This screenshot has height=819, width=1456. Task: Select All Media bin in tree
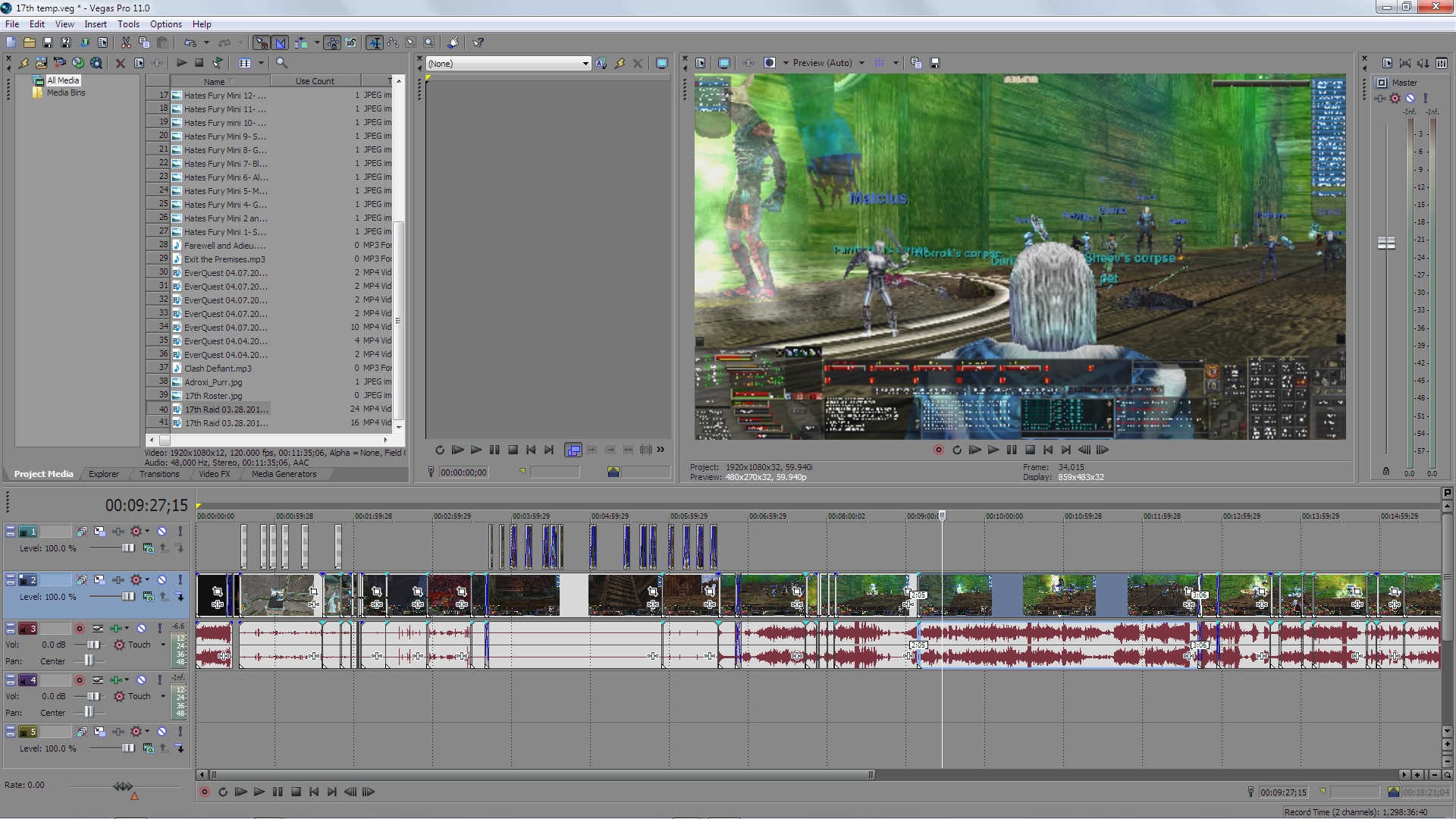pos(63,80)
